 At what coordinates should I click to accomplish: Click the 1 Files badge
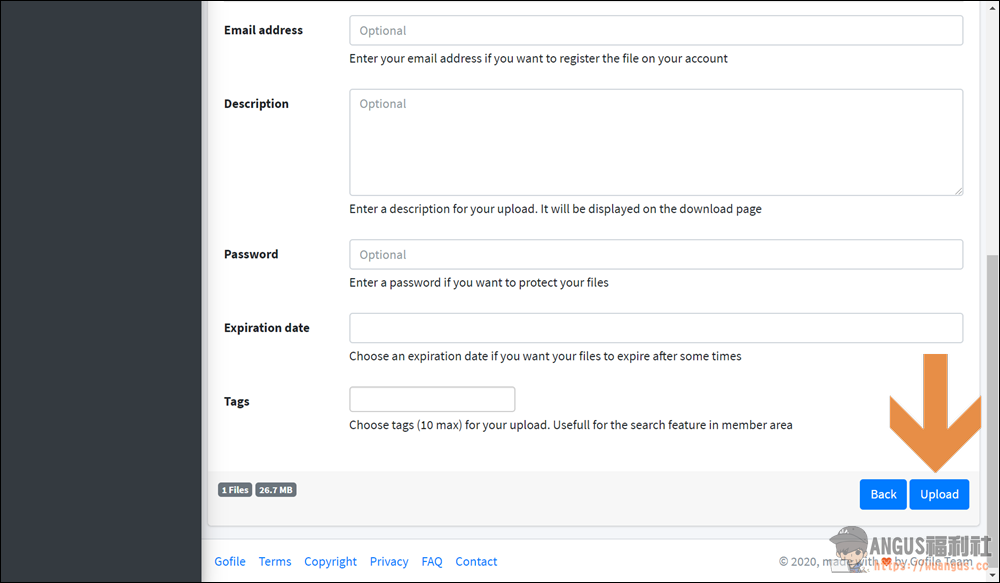[x=235, y=490]
